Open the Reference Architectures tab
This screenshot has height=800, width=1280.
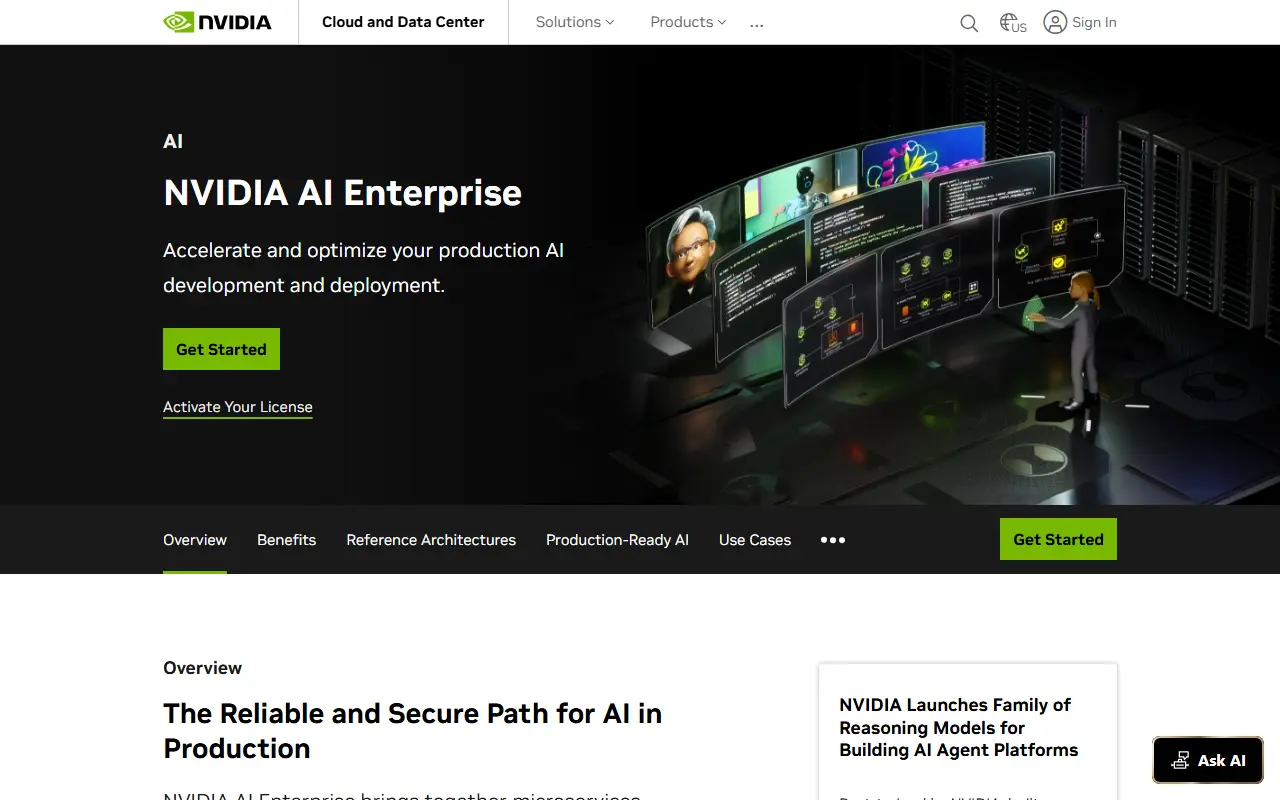431,540
